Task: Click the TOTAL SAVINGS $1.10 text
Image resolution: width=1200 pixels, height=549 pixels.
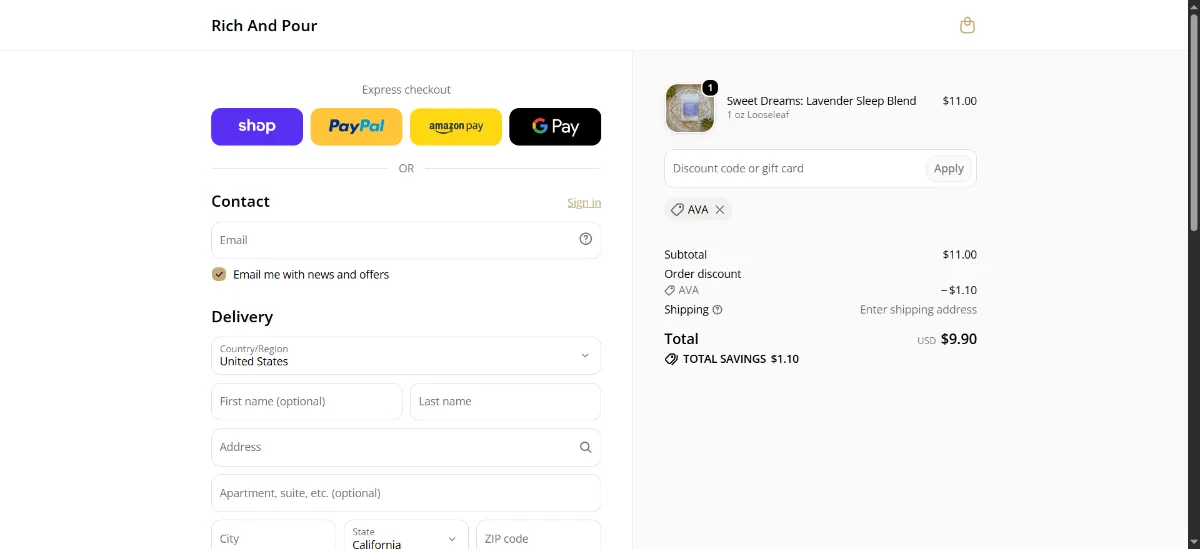Action: [741, 359]
